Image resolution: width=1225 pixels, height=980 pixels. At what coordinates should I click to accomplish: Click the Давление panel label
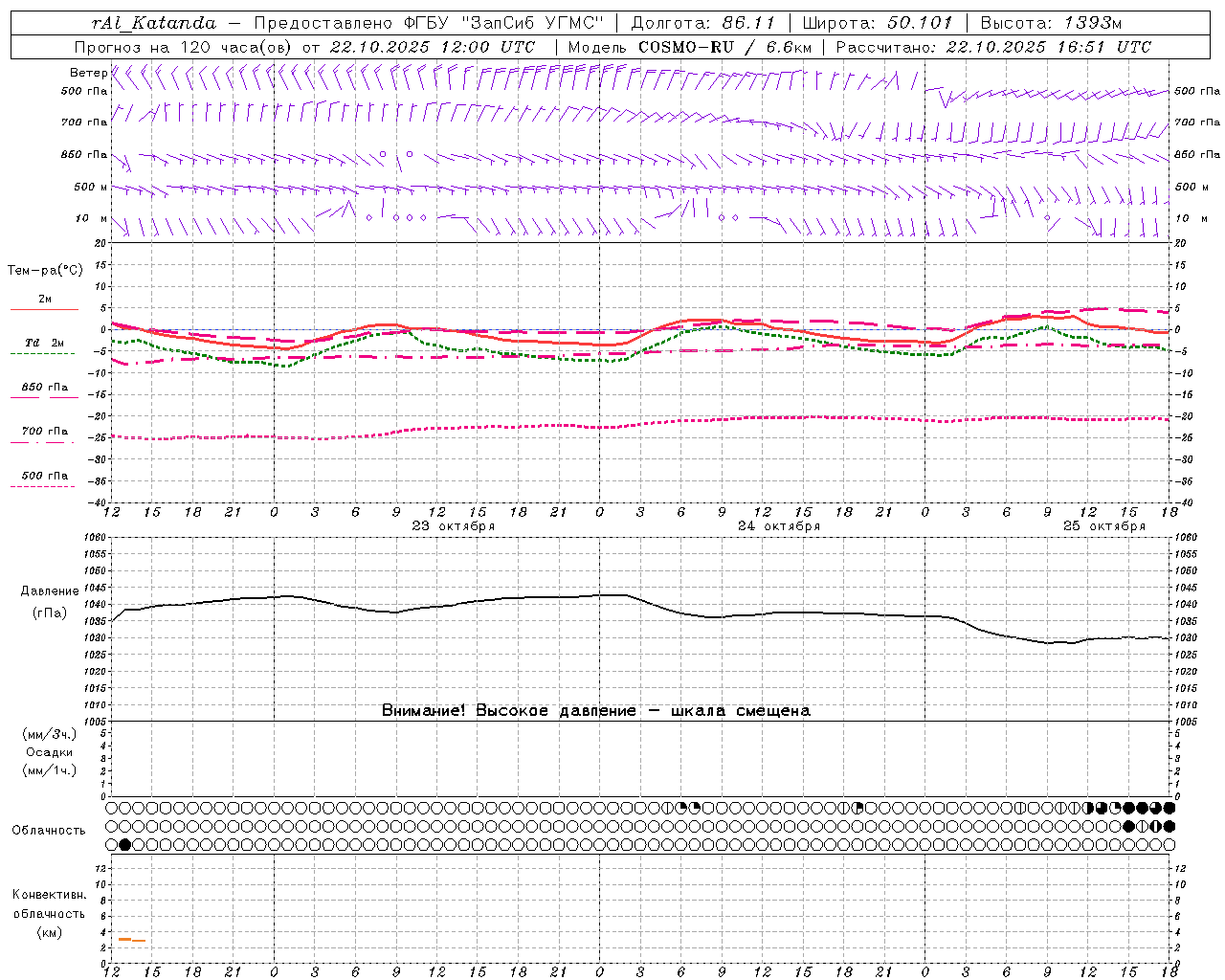point(49,591)
